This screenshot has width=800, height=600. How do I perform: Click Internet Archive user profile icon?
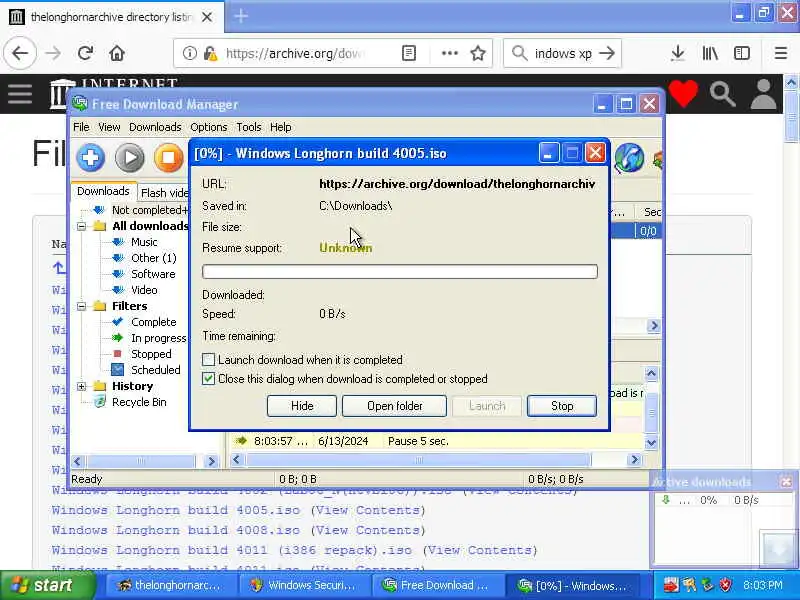(x=763, y=94)
